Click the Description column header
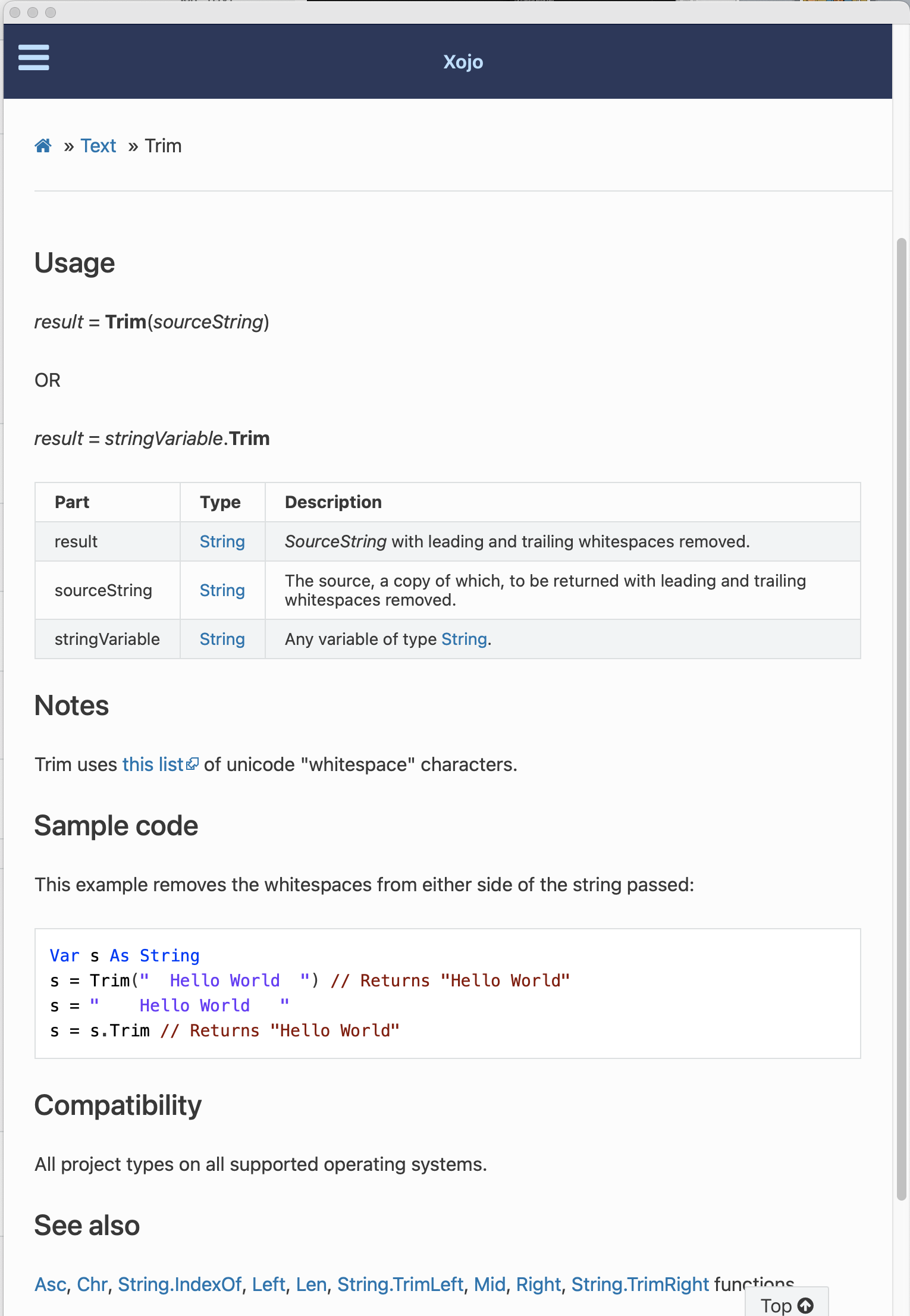Image resolution: width=910 pixels, height=1316 pixels. click(563, 502)
